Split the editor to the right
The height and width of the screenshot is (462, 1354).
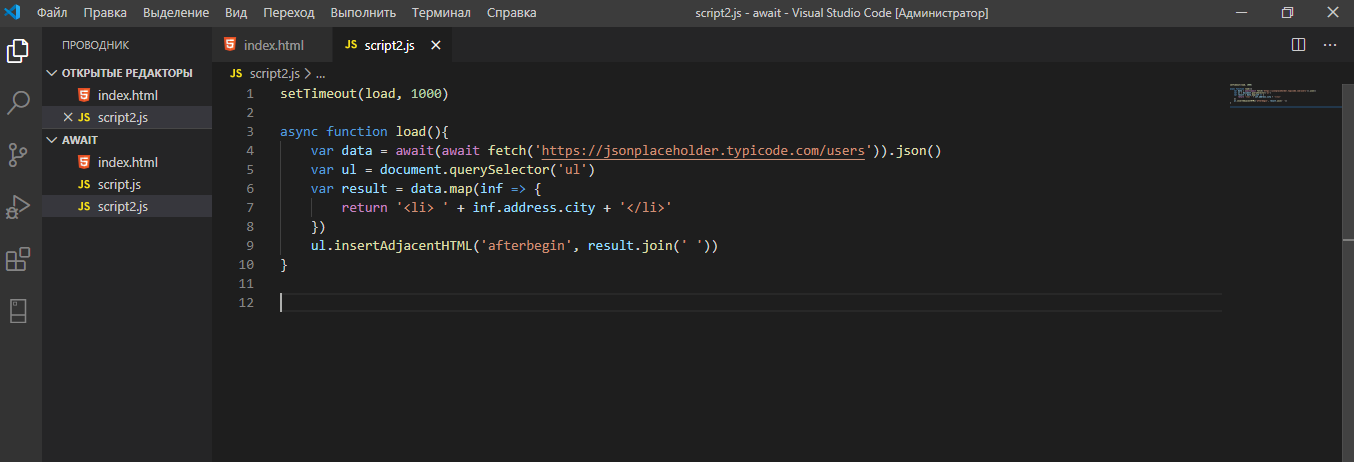[x=1299, y=45]
